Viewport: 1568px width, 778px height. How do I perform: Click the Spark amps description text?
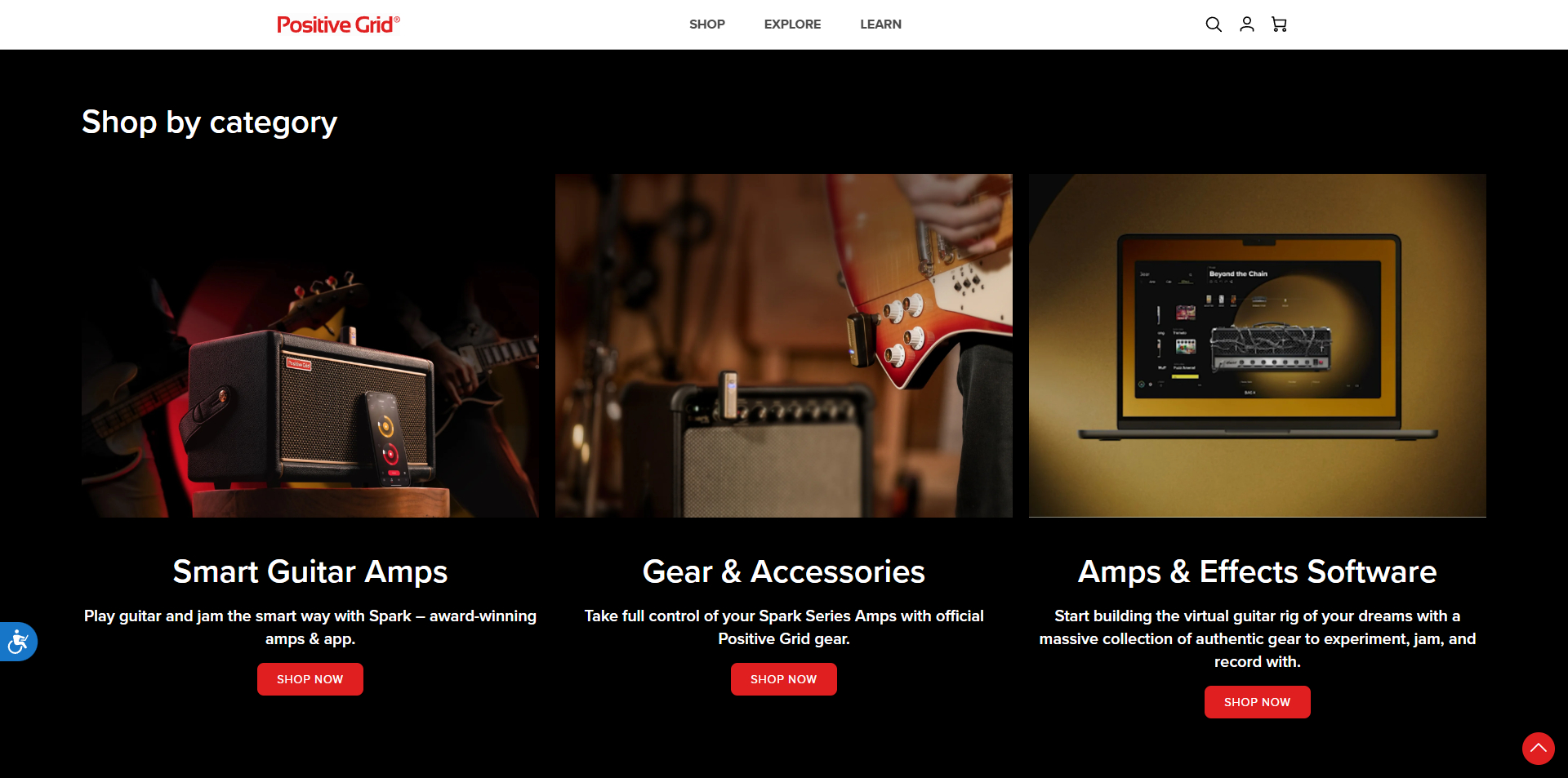click(x=310, y=627)
